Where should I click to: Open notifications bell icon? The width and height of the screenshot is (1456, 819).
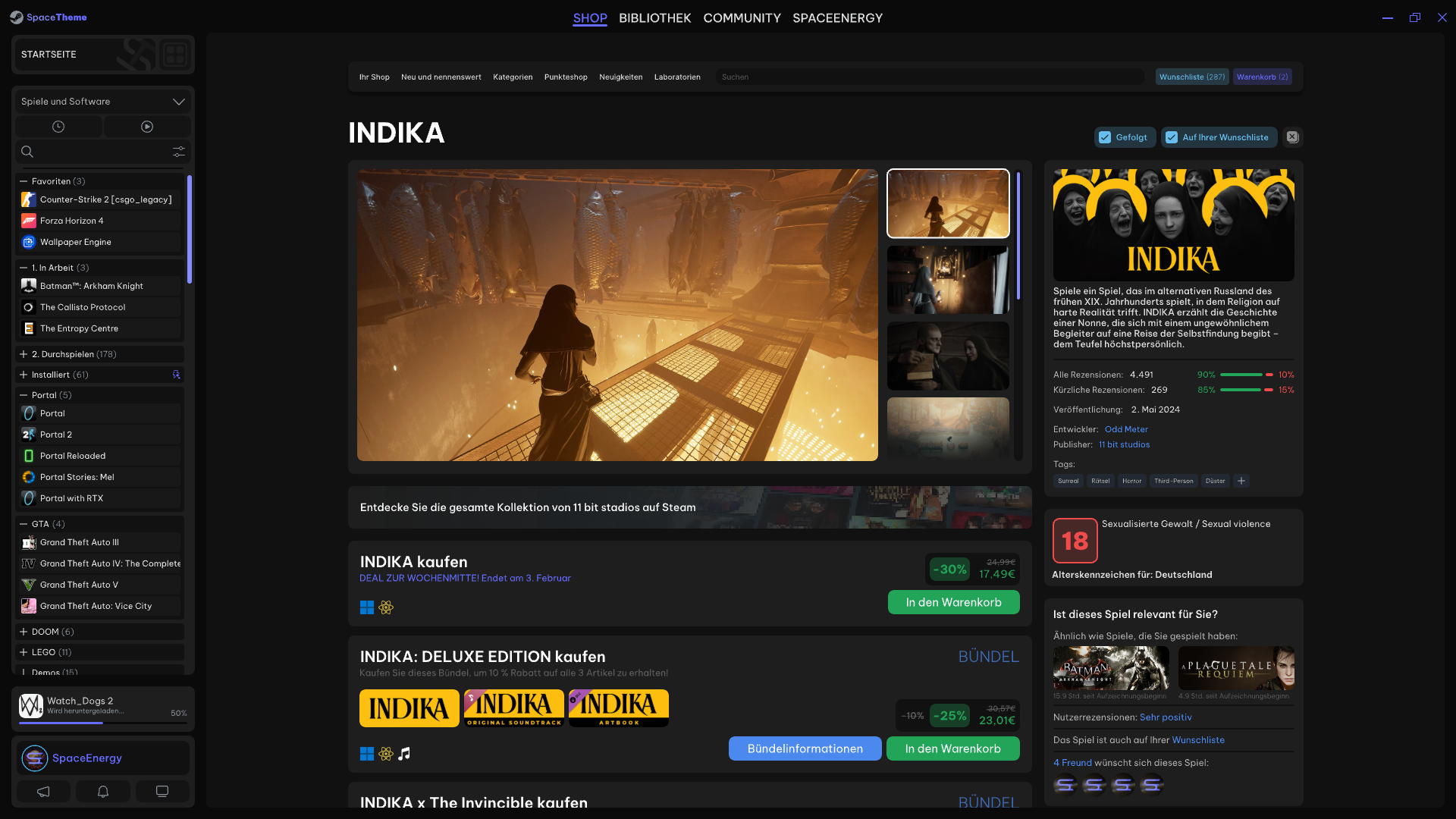tap(103, 792)
